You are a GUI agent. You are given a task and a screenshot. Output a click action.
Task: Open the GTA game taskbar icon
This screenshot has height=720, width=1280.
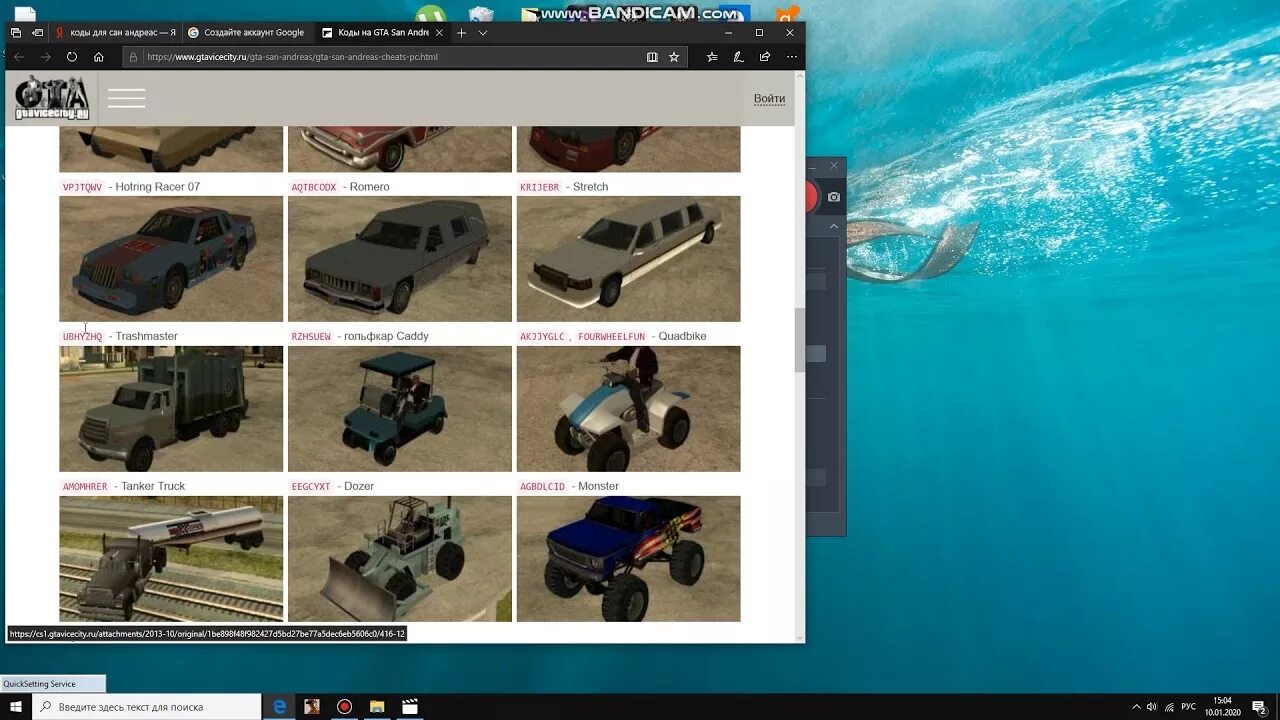click(312, 707)
